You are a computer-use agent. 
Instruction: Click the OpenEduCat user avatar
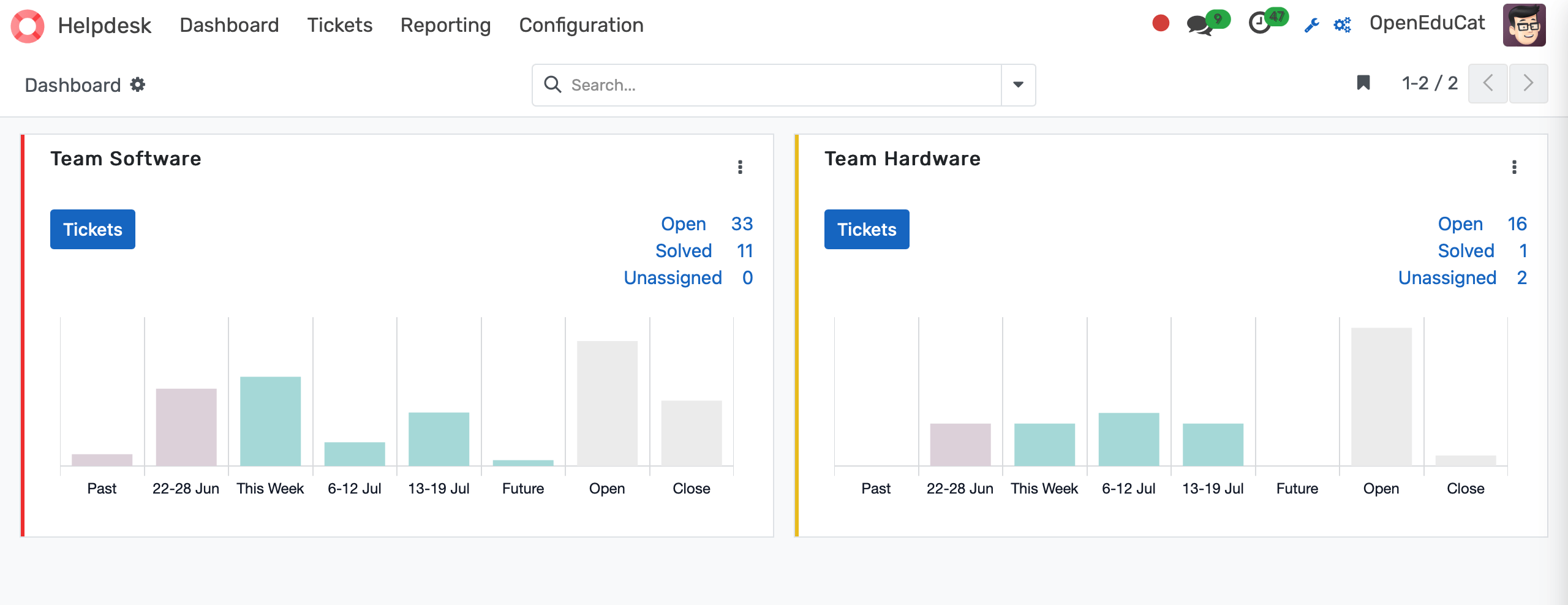[x=1525, y=25]
